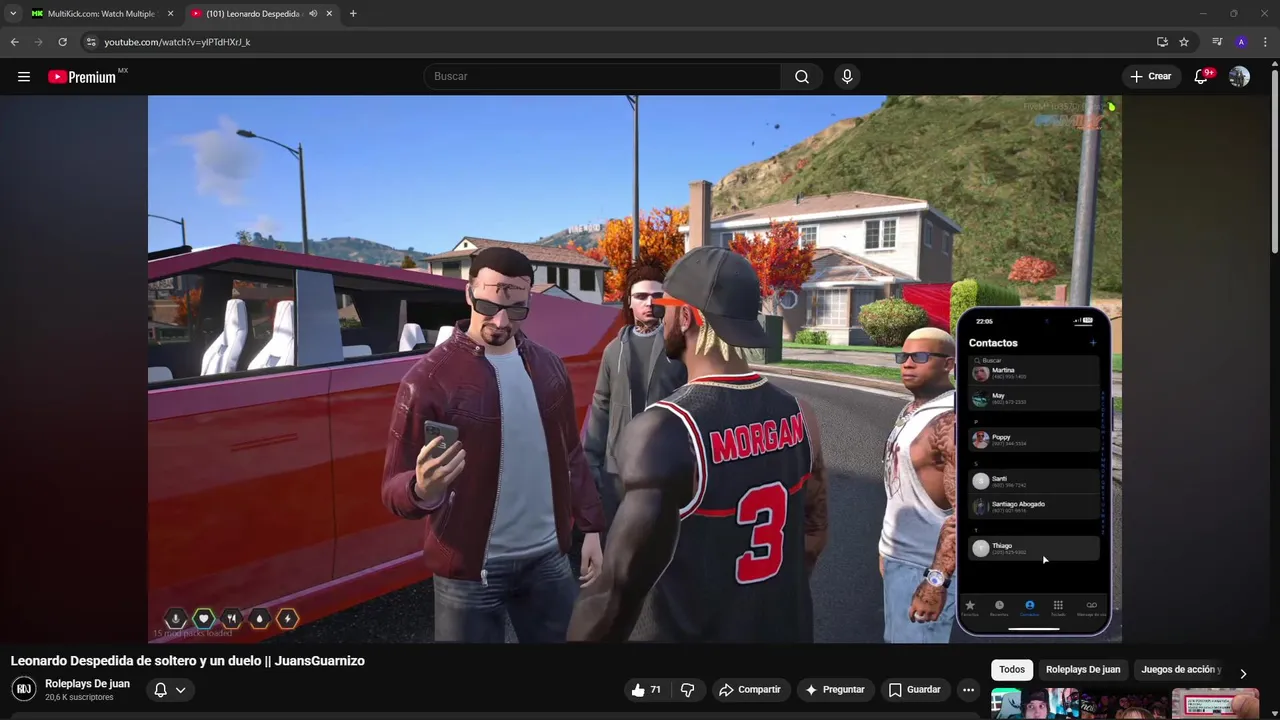Click the Recientes clock icon in phone
1280x720 pixels.
coord(998,607)
